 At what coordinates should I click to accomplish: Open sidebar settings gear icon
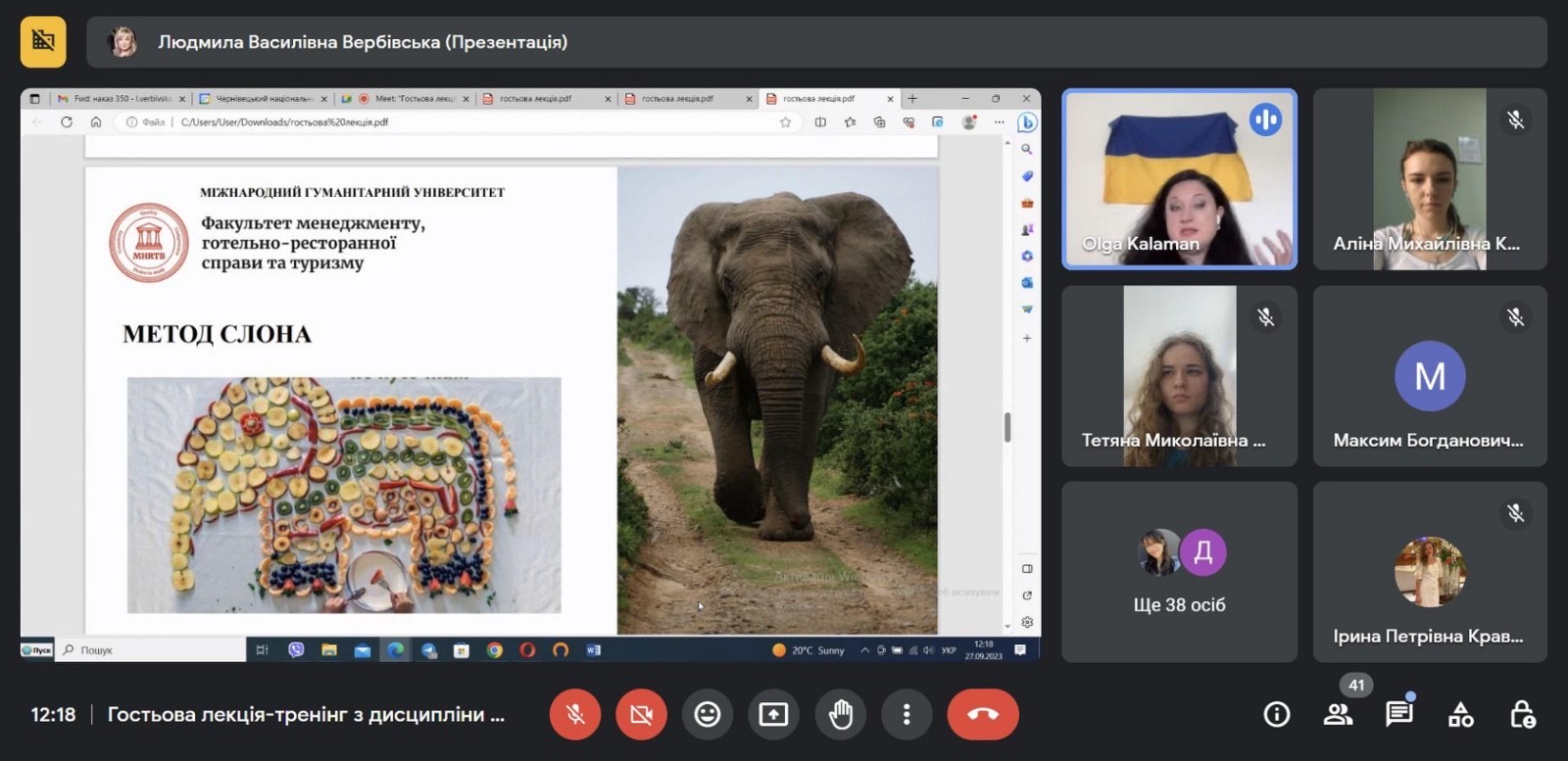(x=1027, y=622)
